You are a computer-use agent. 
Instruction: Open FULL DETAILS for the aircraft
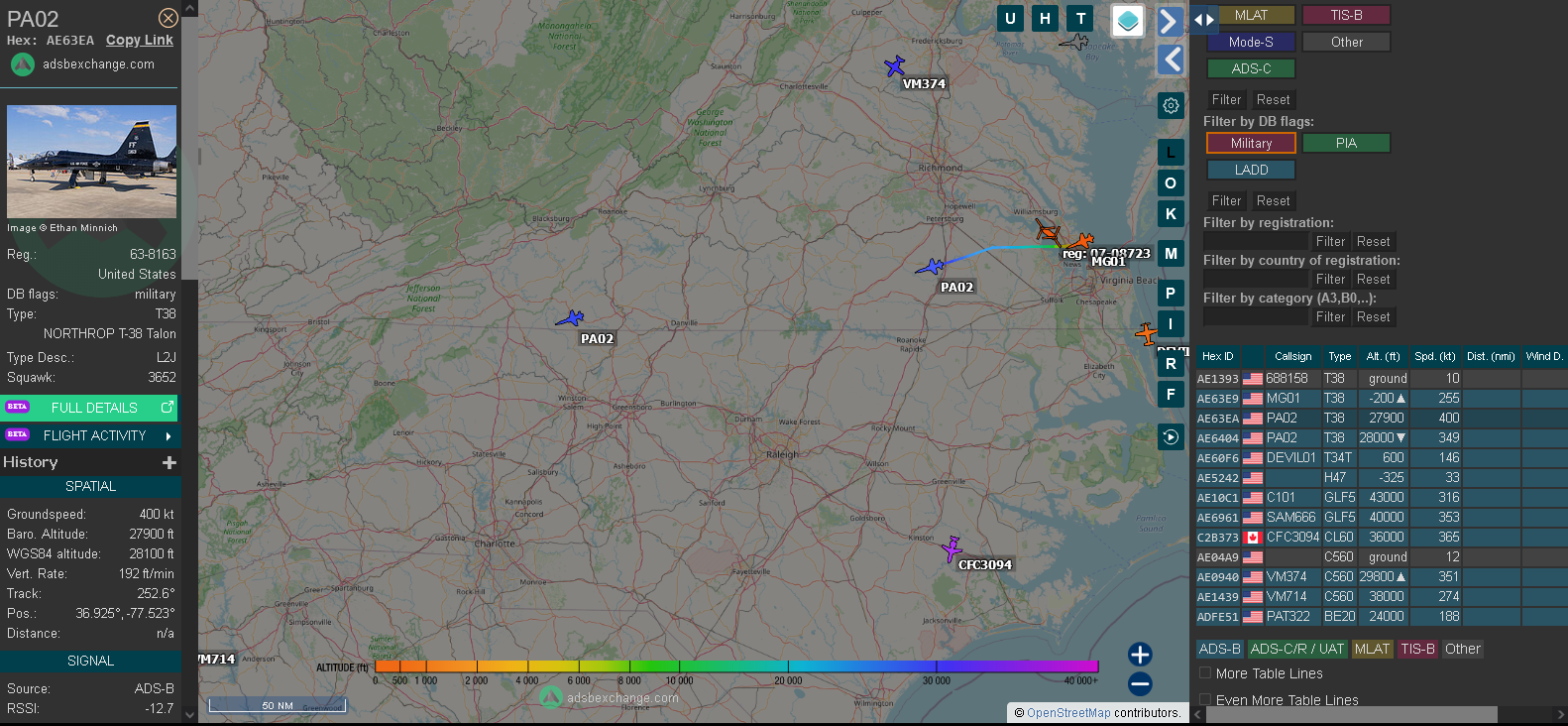90,408
